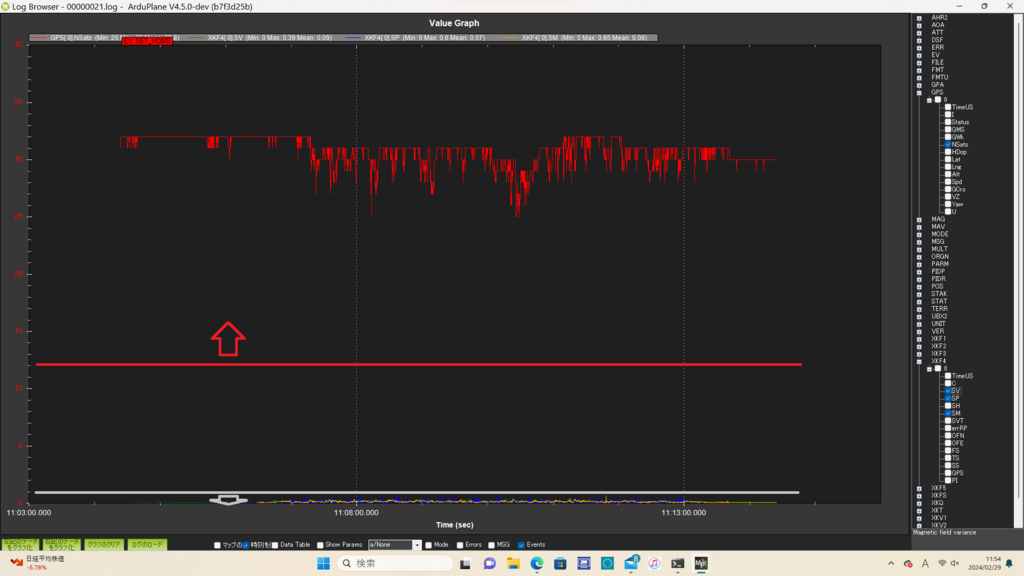Check the XKF4 errRP checkbox
1024x576 pixels.
(948, 428)
